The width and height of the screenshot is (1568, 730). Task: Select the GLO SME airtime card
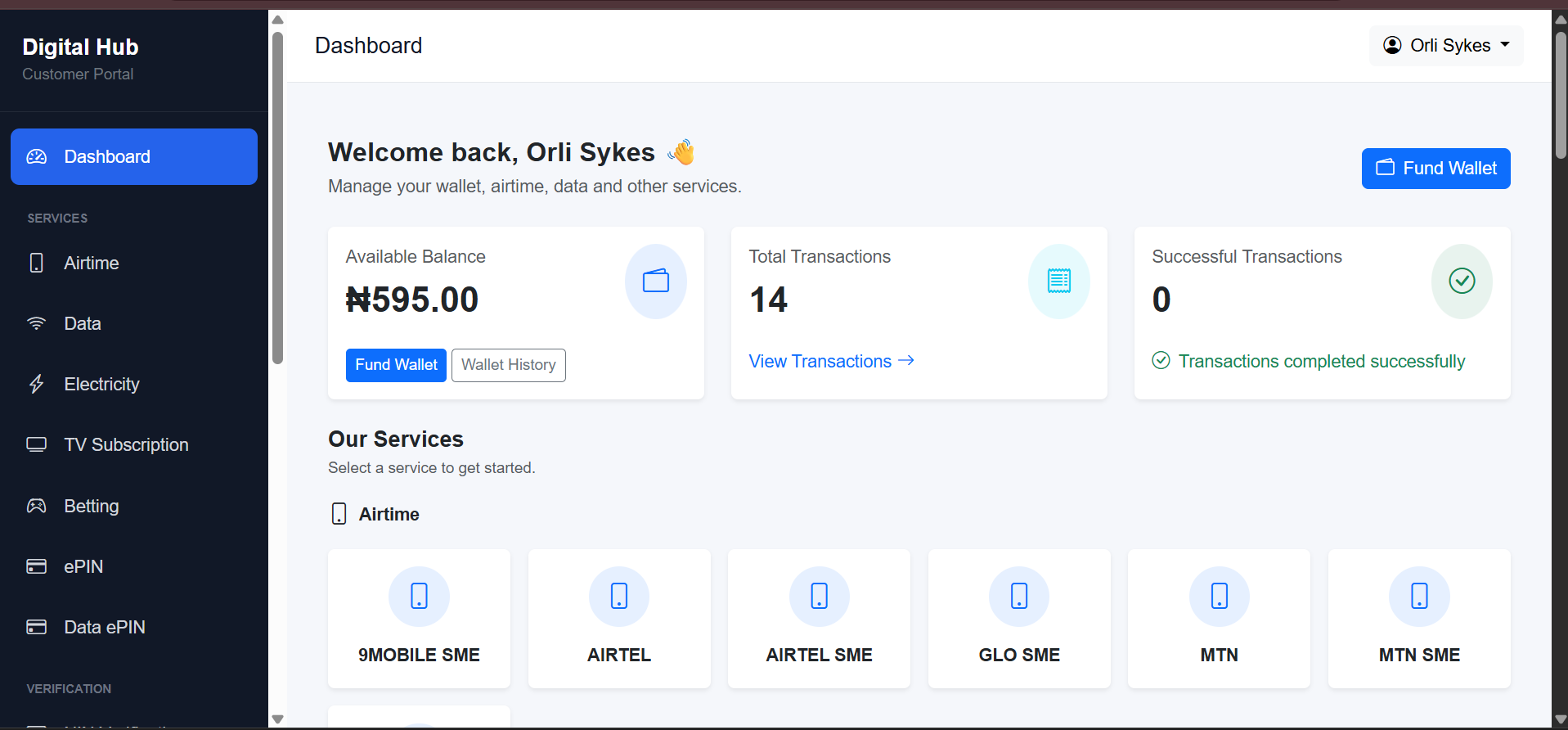[1019, 619]
